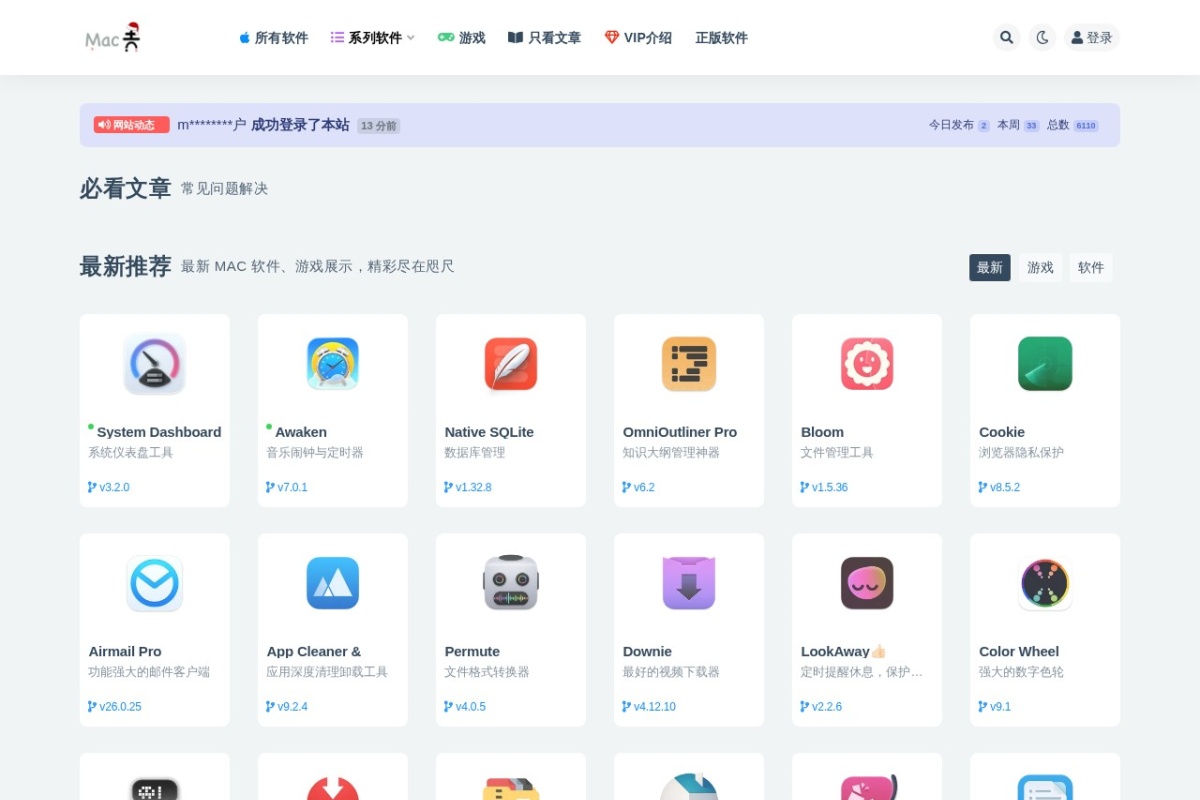Click the search magnifier icon
1200x800 pixels.
click(1006, 38)
